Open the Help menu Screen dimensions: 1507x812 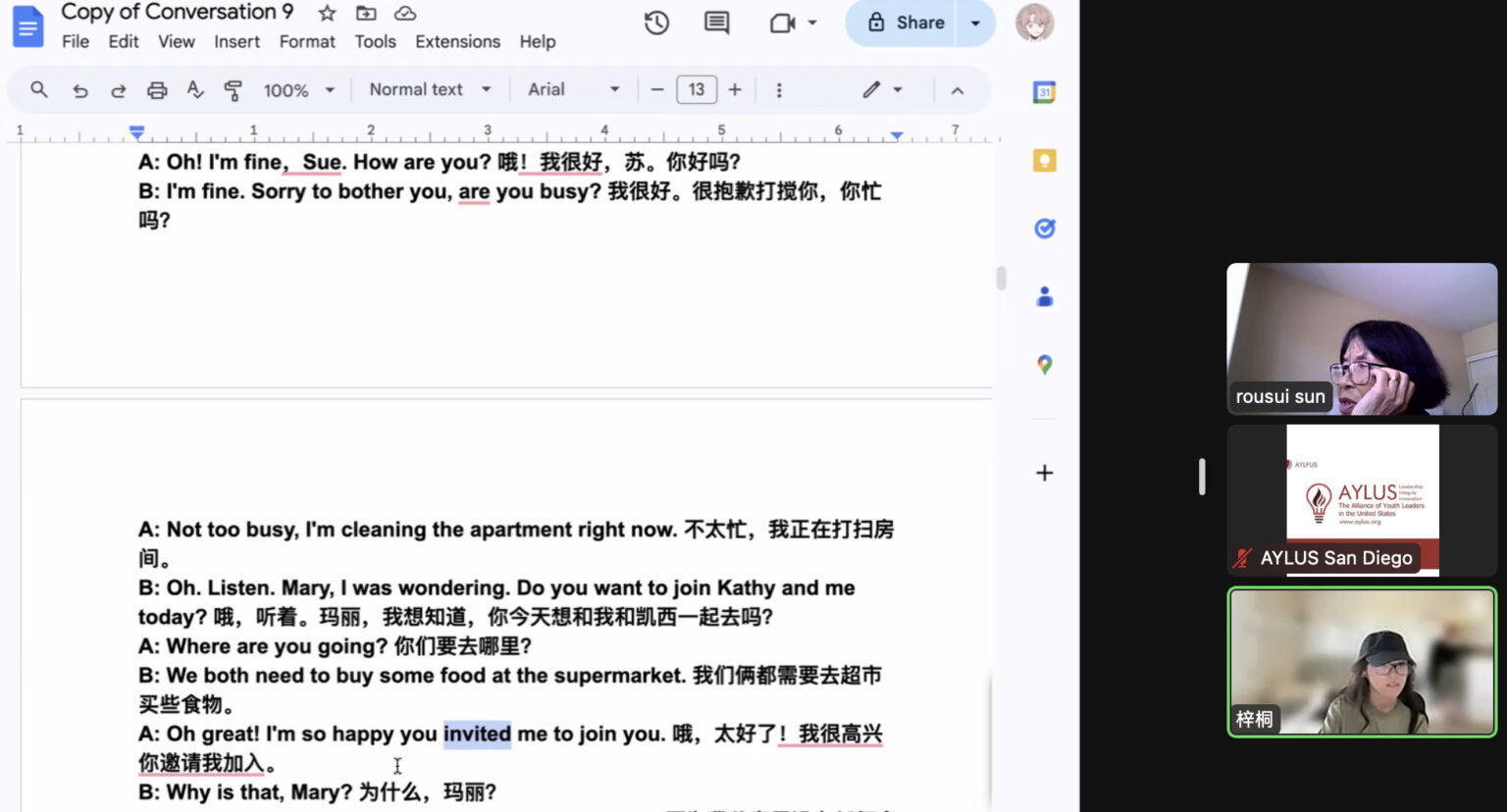538,41
